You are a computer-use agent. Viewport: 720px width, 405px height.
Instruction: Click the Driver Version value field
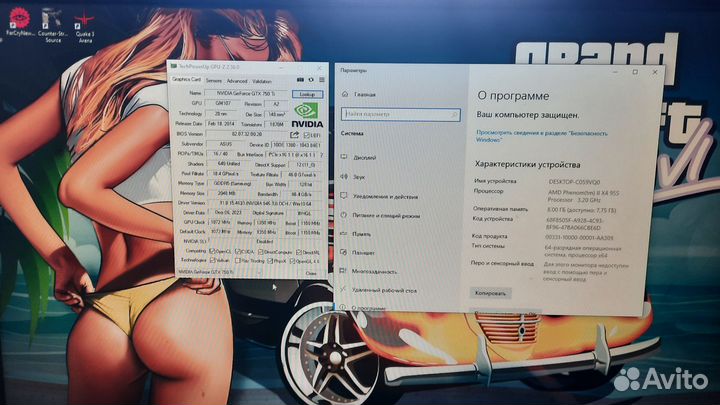tap(265, 202)
